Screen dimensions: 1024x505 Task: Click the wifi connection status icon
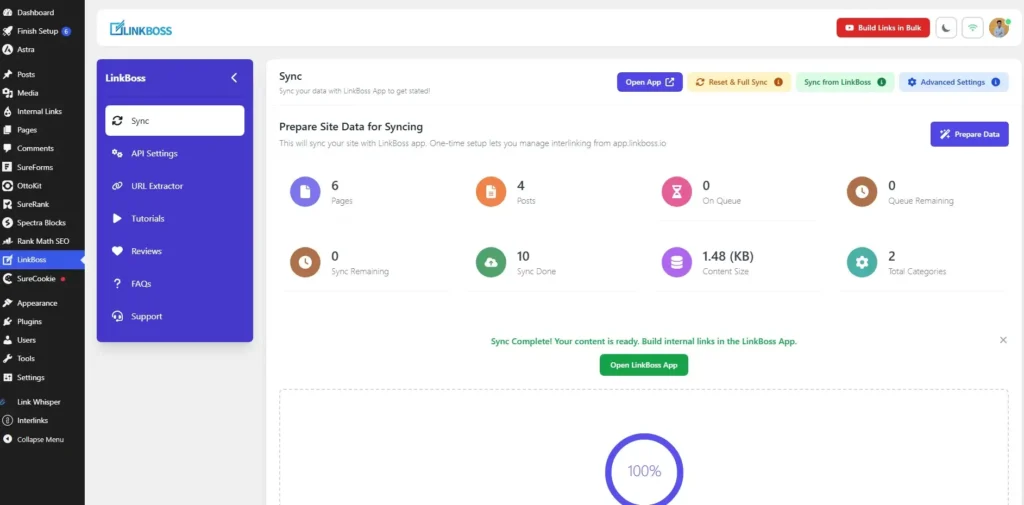(972, 27)
